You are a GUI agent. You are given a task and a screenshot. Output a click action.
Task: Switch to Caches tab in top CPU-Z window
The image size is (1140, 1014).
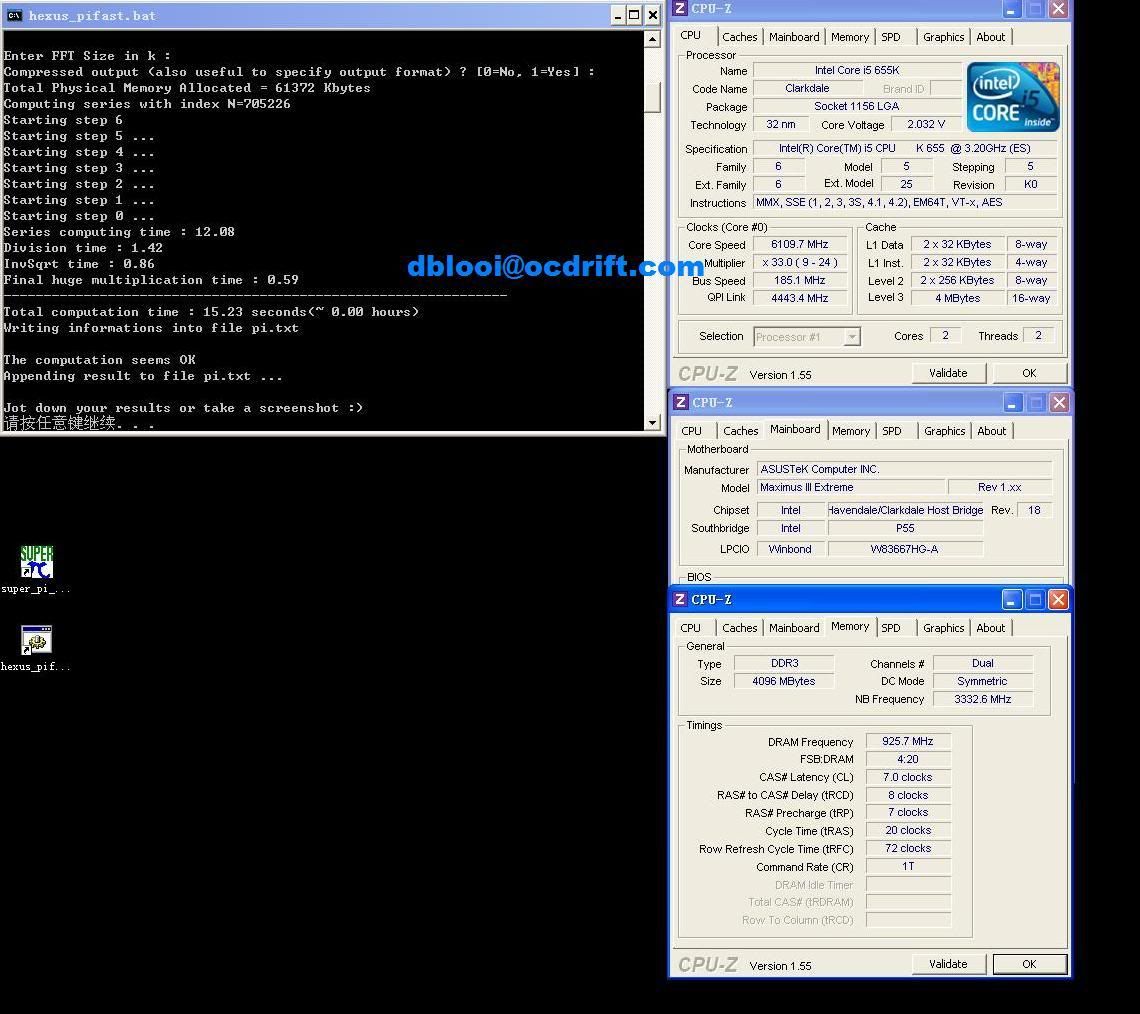[x=740, y=37]
